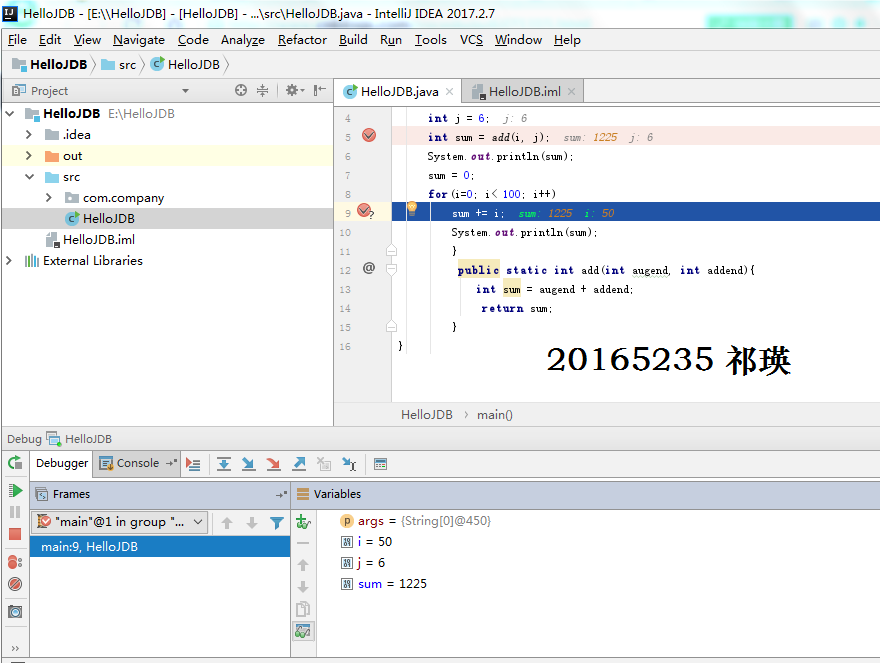The width and height of the screenshot is (880, 663).
Task: Open the Navigate menu
Action: click(139, 40)
